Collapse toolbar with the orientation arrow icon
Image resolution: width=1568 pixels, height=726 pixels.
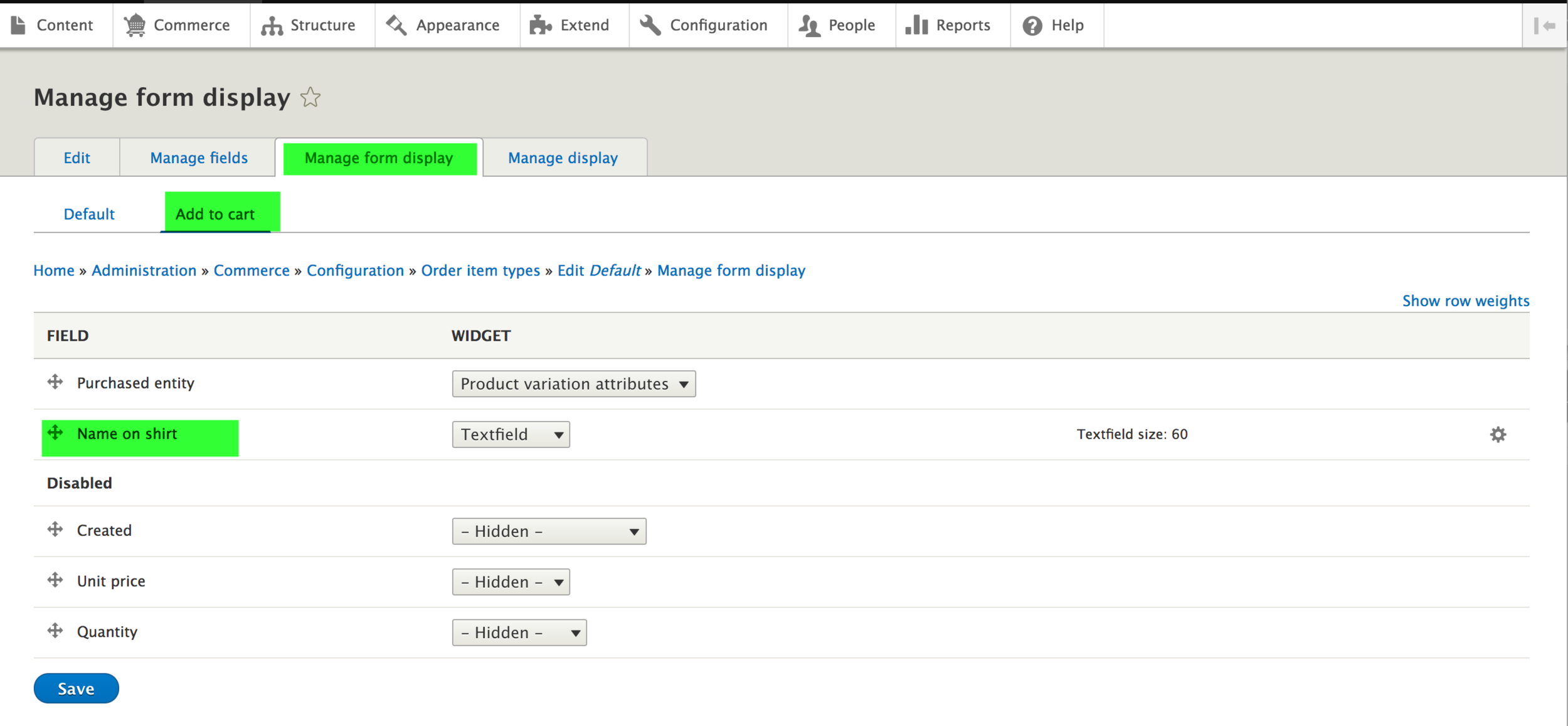point(1545,26)
